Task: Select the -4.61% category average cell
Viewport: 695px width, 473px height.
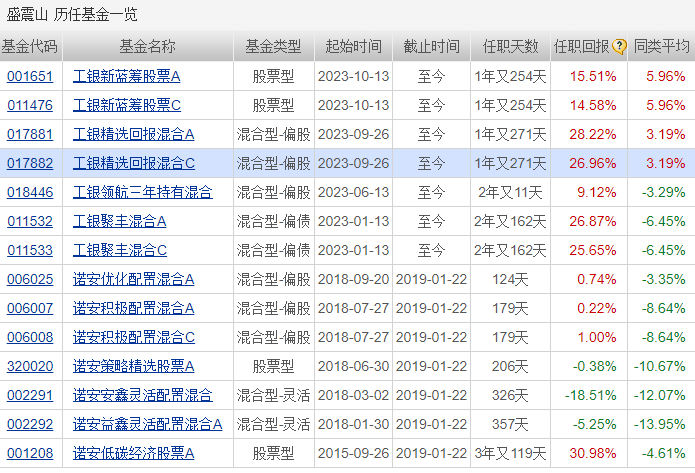Action: click(x=664, y=453)
